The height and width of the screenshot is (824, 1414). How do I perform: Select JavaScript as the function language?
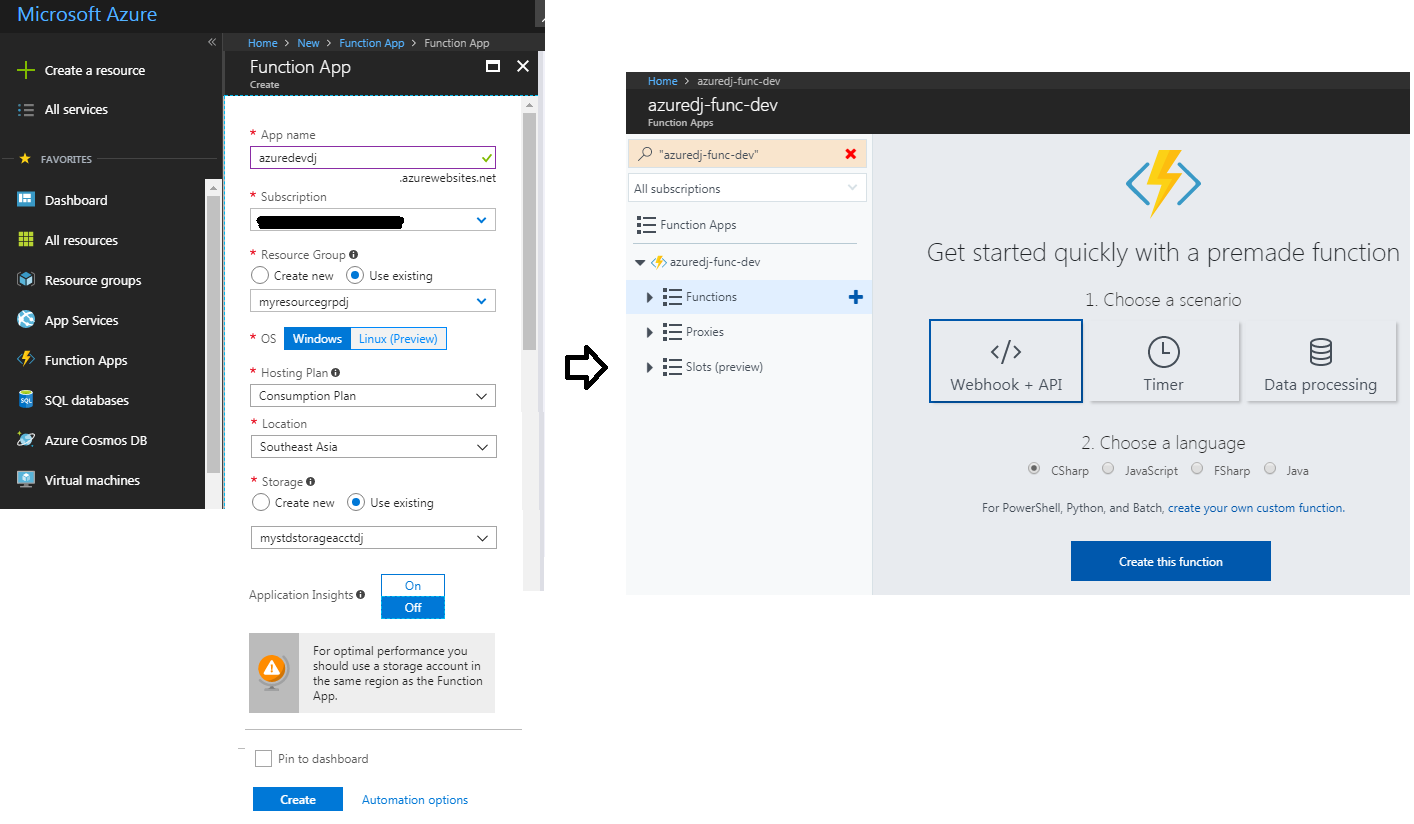1107,469
